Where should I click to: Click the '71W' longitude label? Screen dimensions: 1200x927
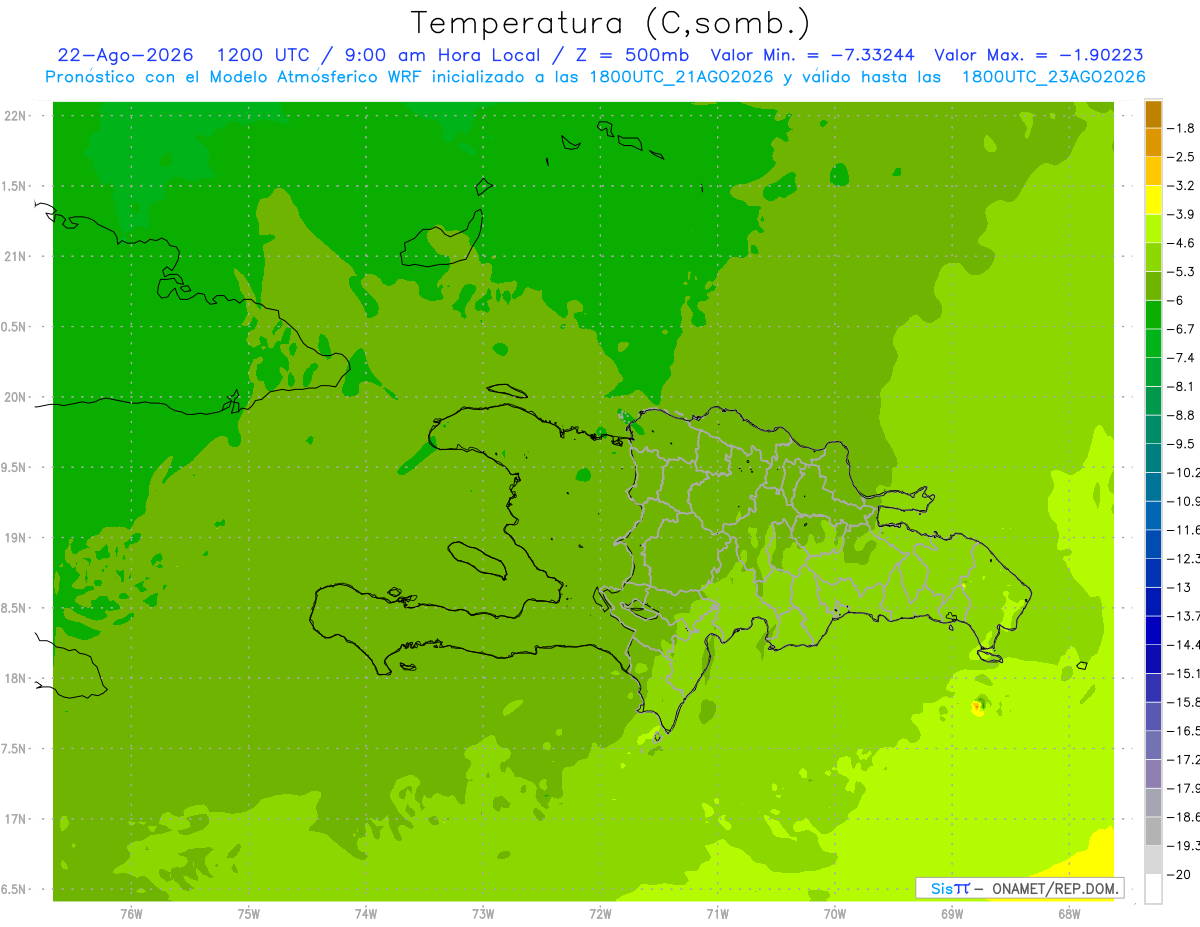pos(717,914)
